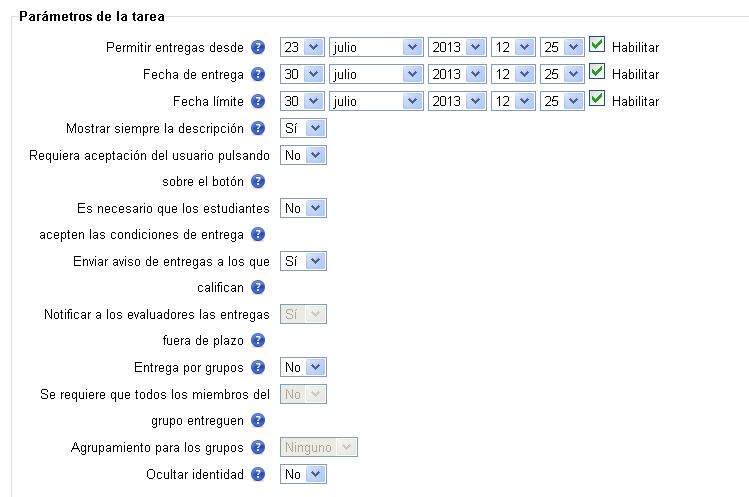The height and width of the screenshot is (497, 749).
Task: Show help for Fecha límite
Action: pos(258,101)
